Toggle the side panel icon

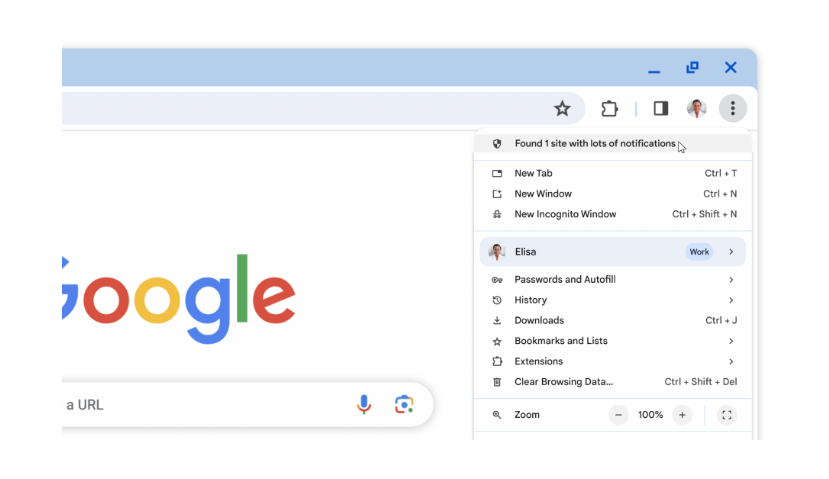pyautogui.click(x=661, y=108)
